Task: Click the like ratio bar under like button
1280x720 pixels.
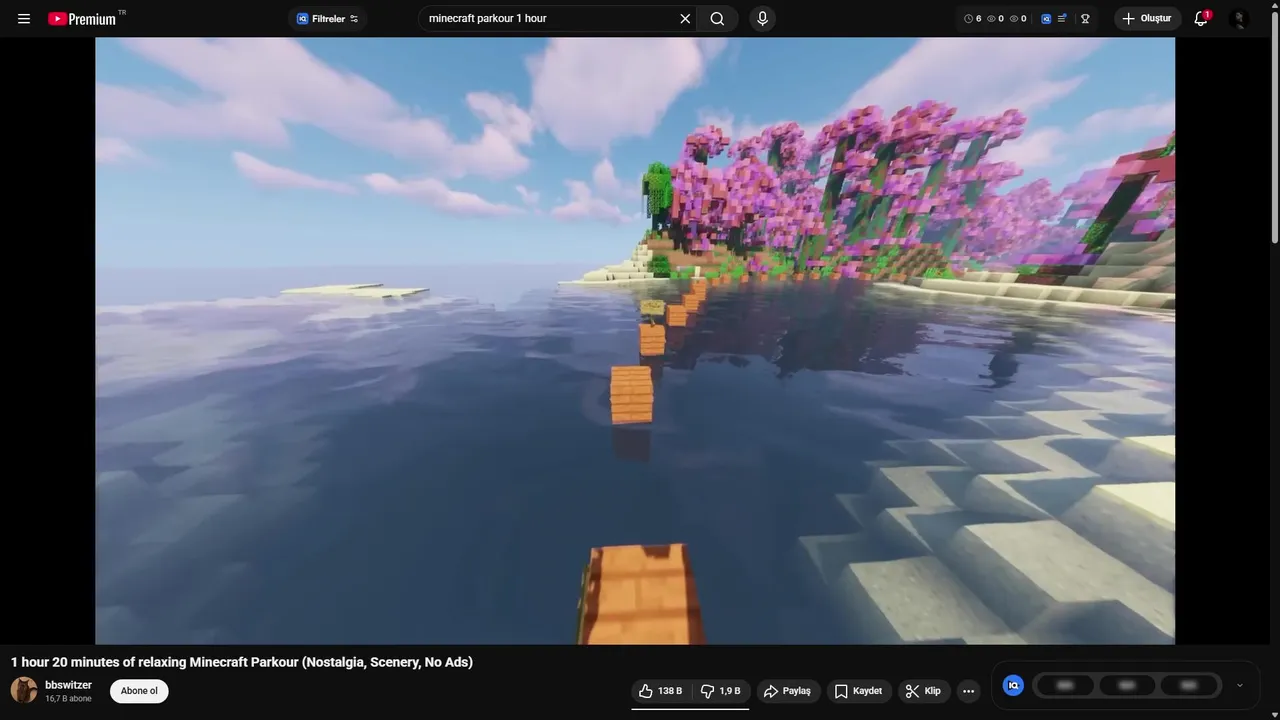Action: tap(690, 709)
